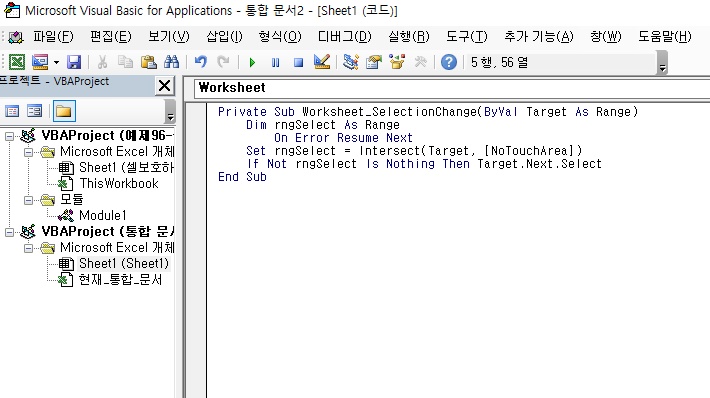
Task: Open the 디버그(D) menu
Action: pyautogui.click(x=345, y=36)
